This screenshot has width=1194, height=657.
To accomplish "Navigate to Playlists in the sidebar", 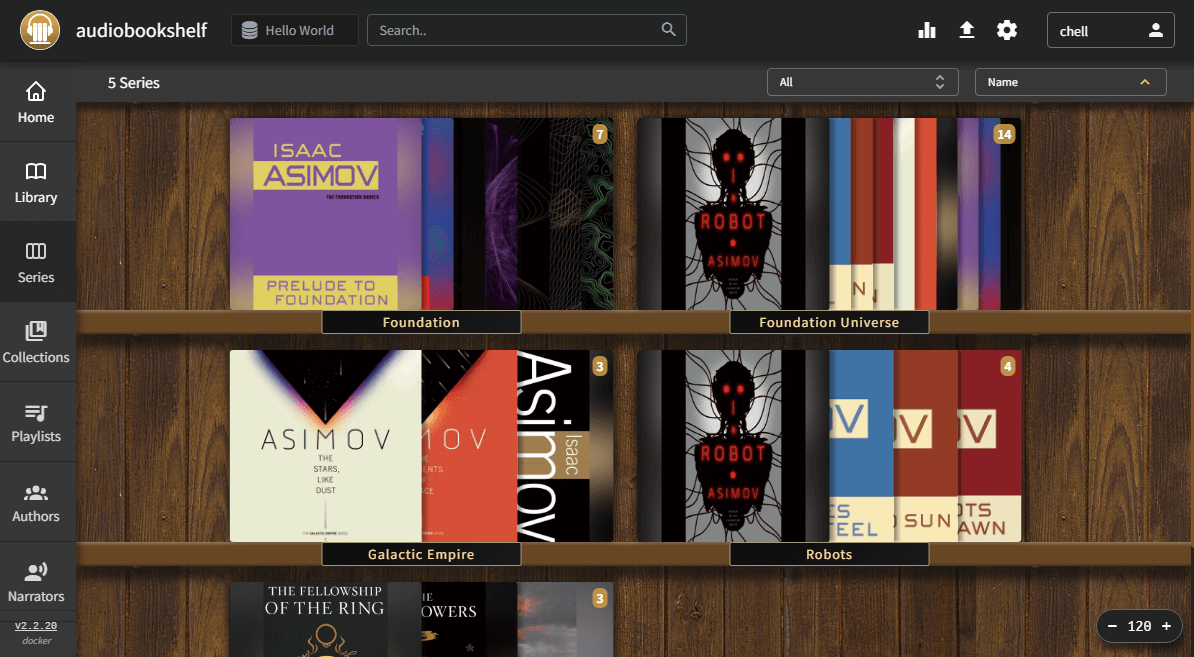I will [x=36, y=422].
